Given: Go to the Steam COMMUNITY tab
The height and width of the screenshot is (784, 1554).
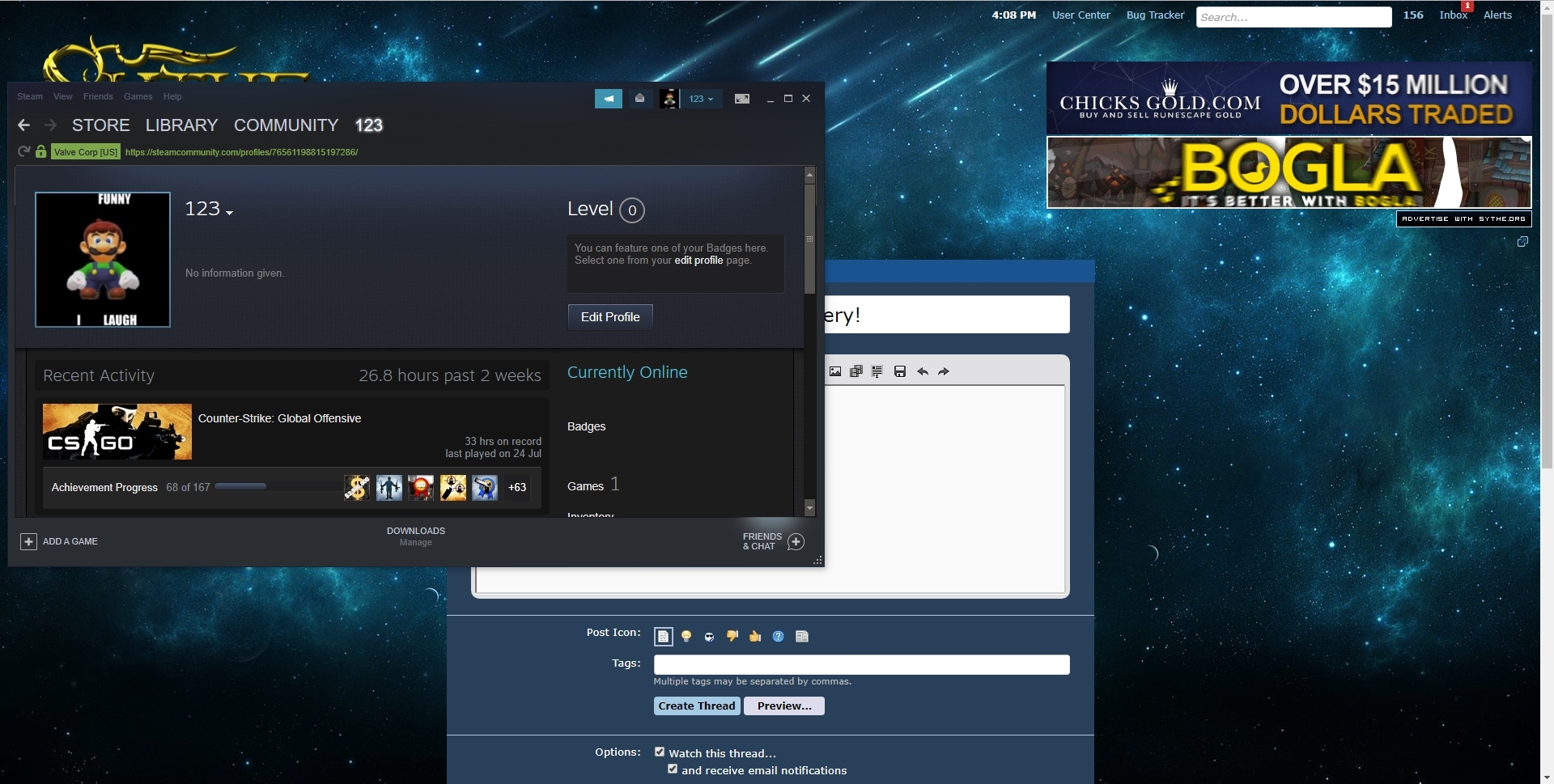Looking at the screenshot, I should (x=287, y=125).
